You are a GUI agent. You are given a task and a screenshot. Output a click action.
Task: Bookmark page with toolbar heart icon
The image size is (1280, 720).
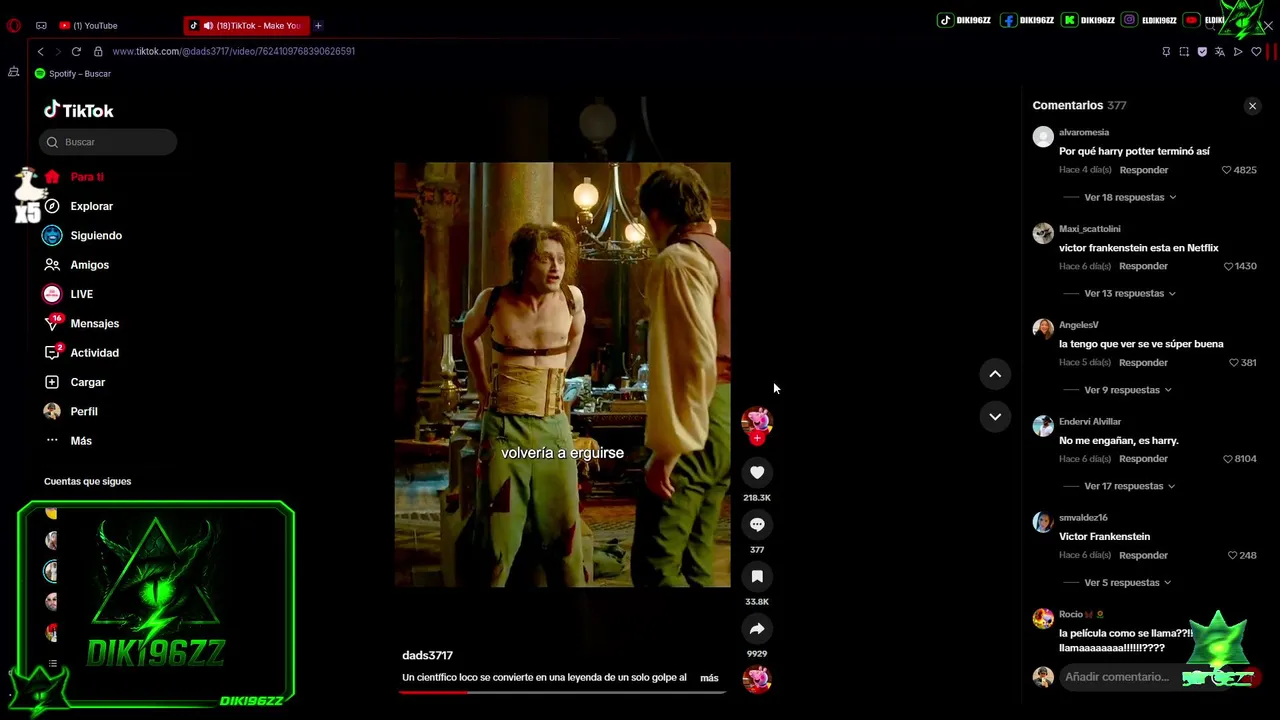coord(1256,51)
